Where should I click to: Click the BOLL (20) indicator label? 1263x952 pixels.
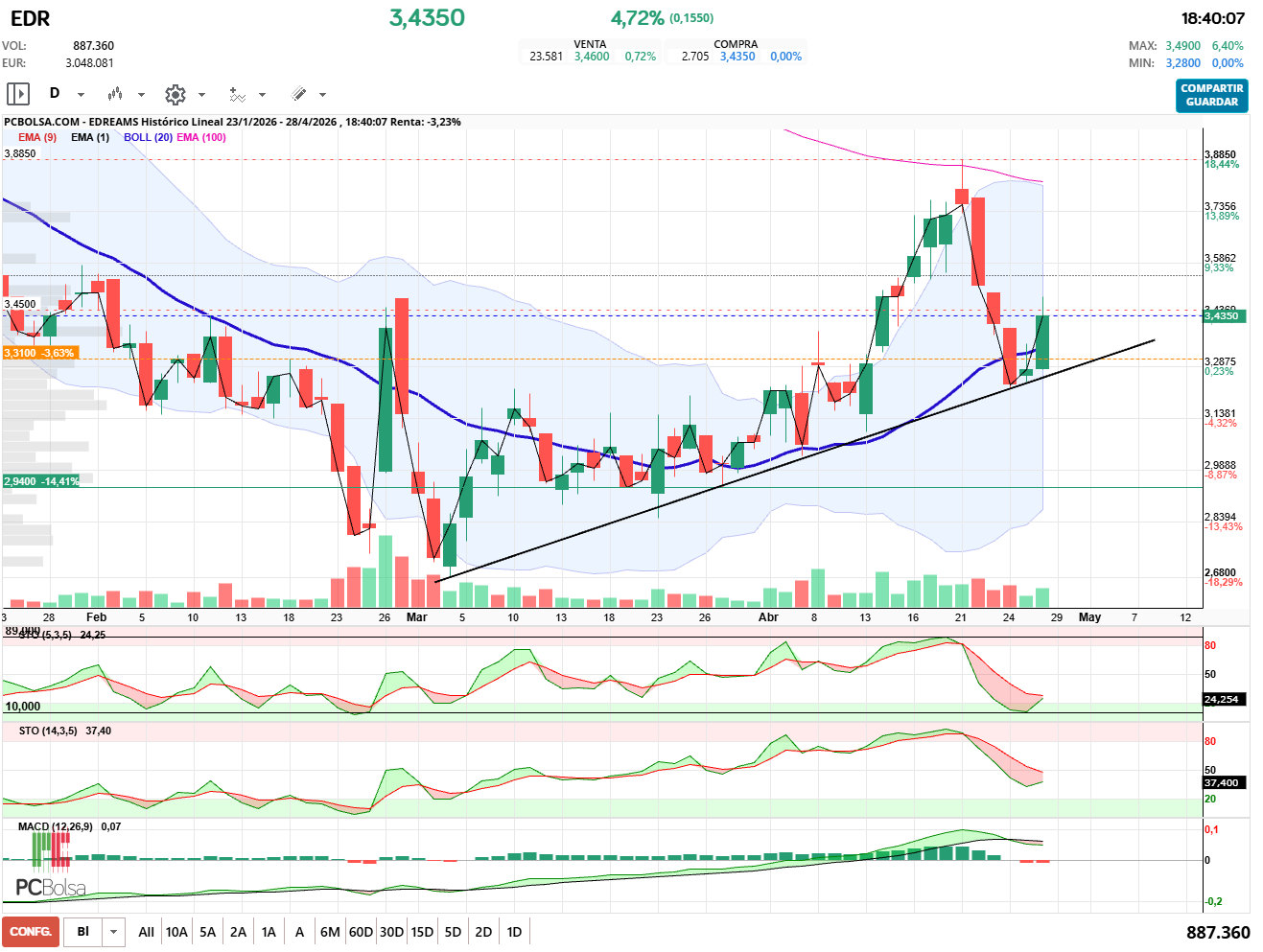(148, 137)
